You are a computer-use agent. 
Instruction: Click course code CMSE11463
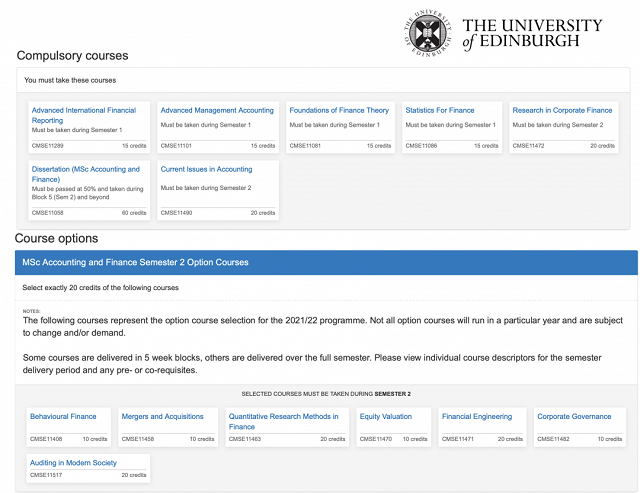tap(244, 439)
